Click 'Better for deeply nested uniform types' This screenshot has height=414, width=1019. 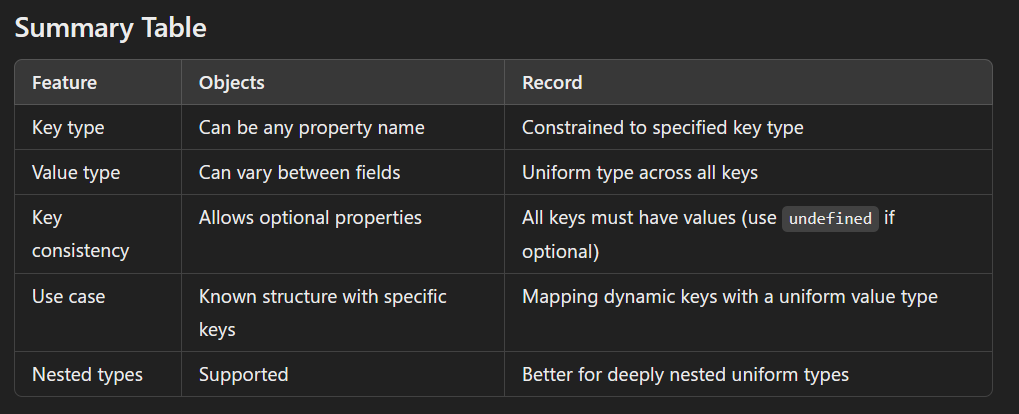pyautogui.click(x=685, y=375)
